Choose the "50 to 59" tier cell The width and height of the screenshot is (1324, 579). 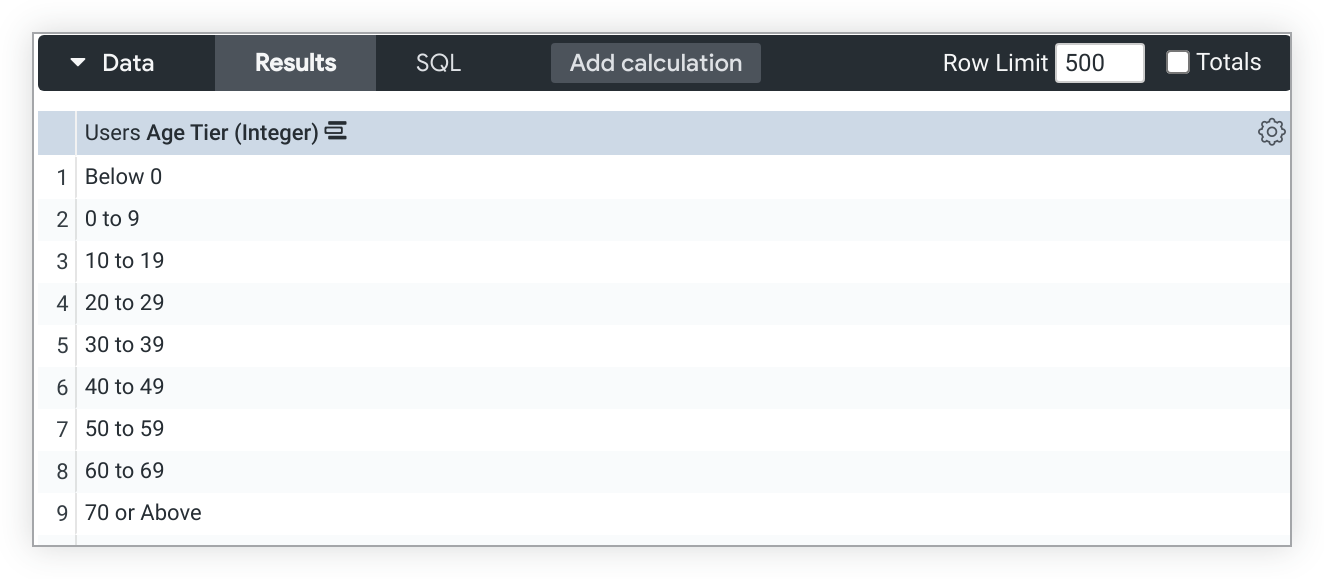[124, 429]
